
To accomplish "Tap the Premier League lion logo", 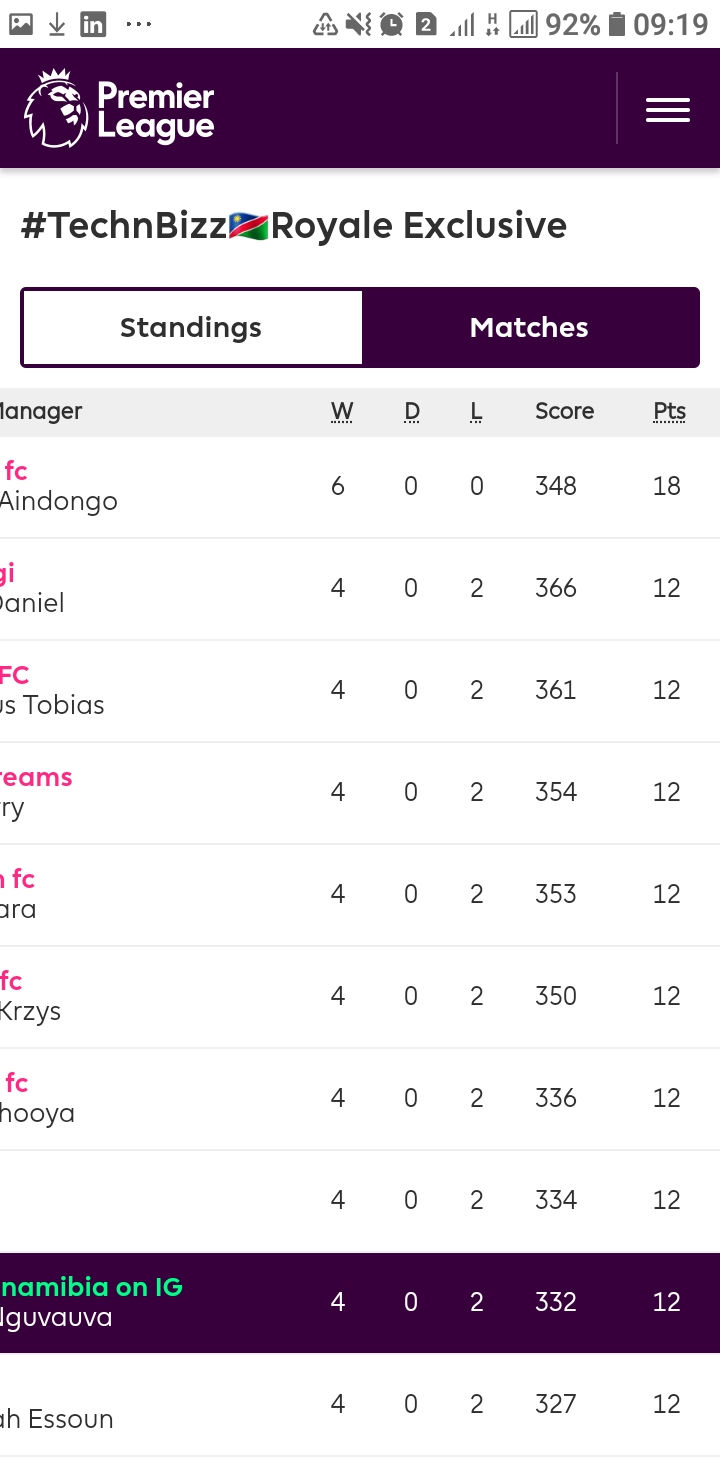I will (56, 108).
